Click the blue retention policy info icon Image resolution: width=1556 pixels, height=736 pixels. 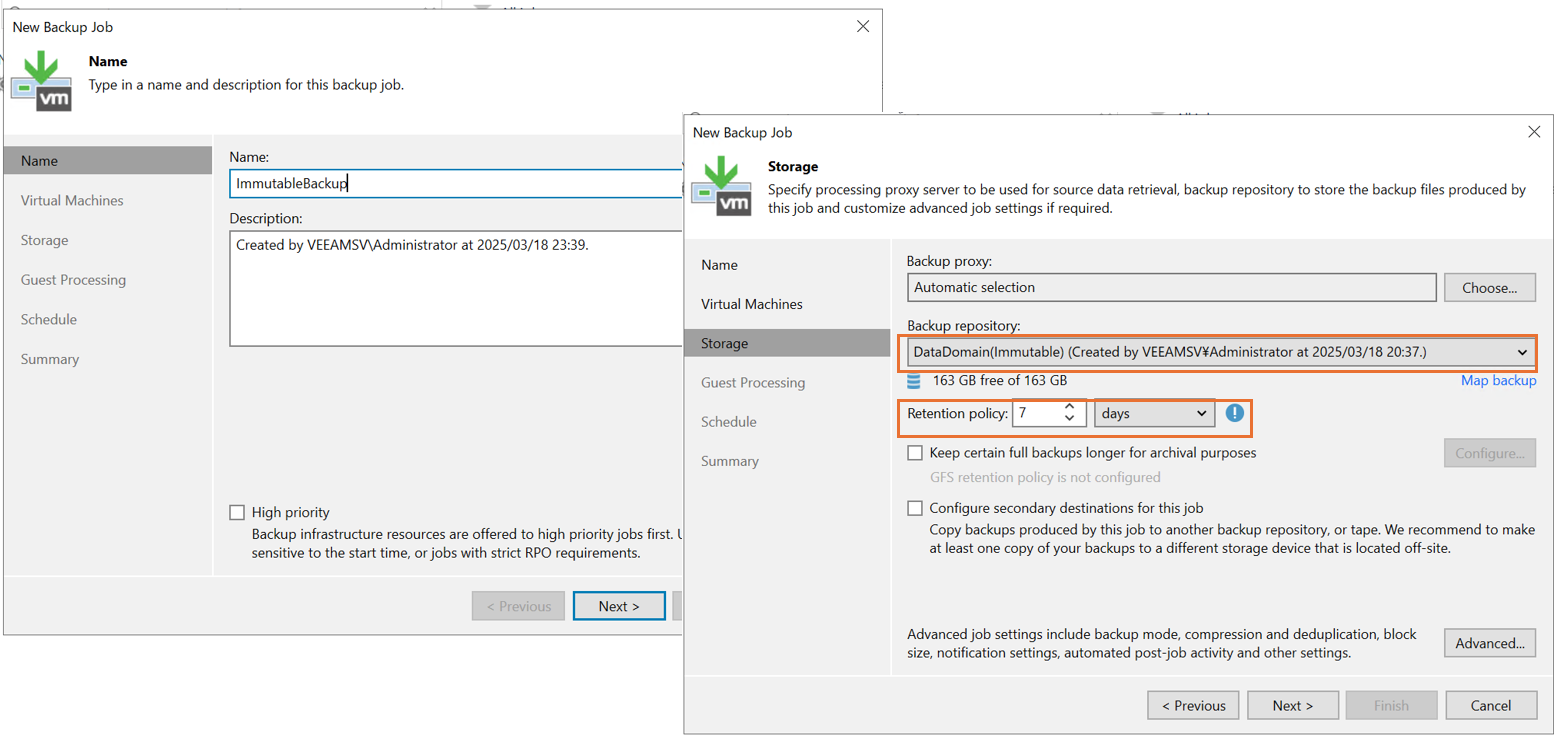pos(1235,412)
